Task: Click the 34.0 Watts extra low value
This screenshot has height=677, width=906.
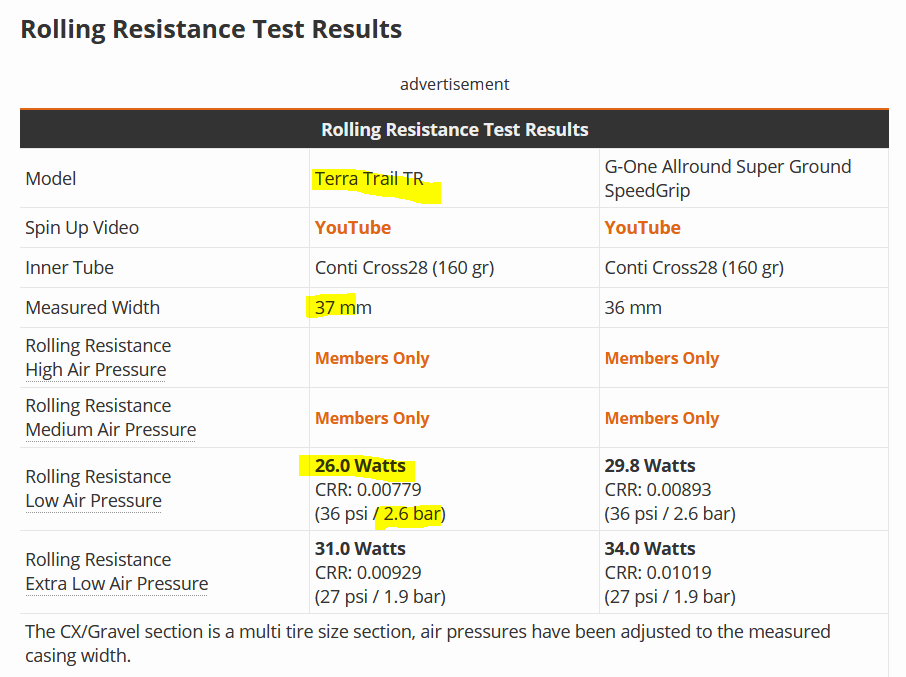Action: click(x=650, y=549)
